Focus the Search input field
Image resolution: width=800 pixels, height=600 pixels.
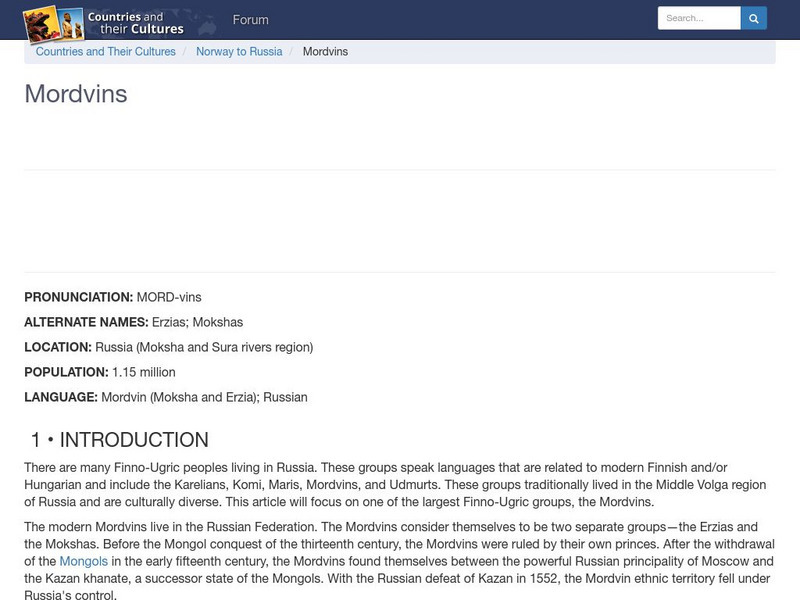click(x=699, y=18)
